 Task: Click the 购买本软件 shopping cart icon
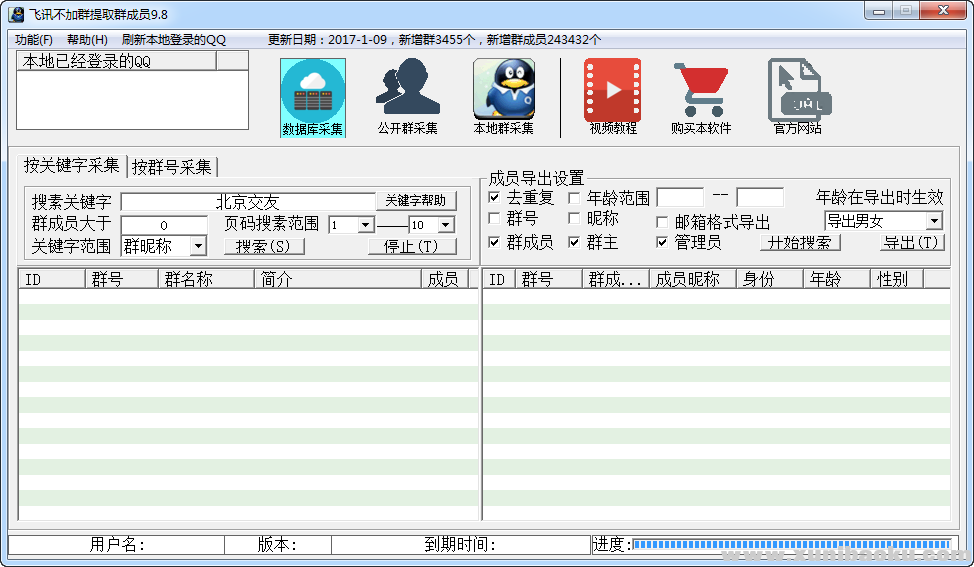point(701,91)
